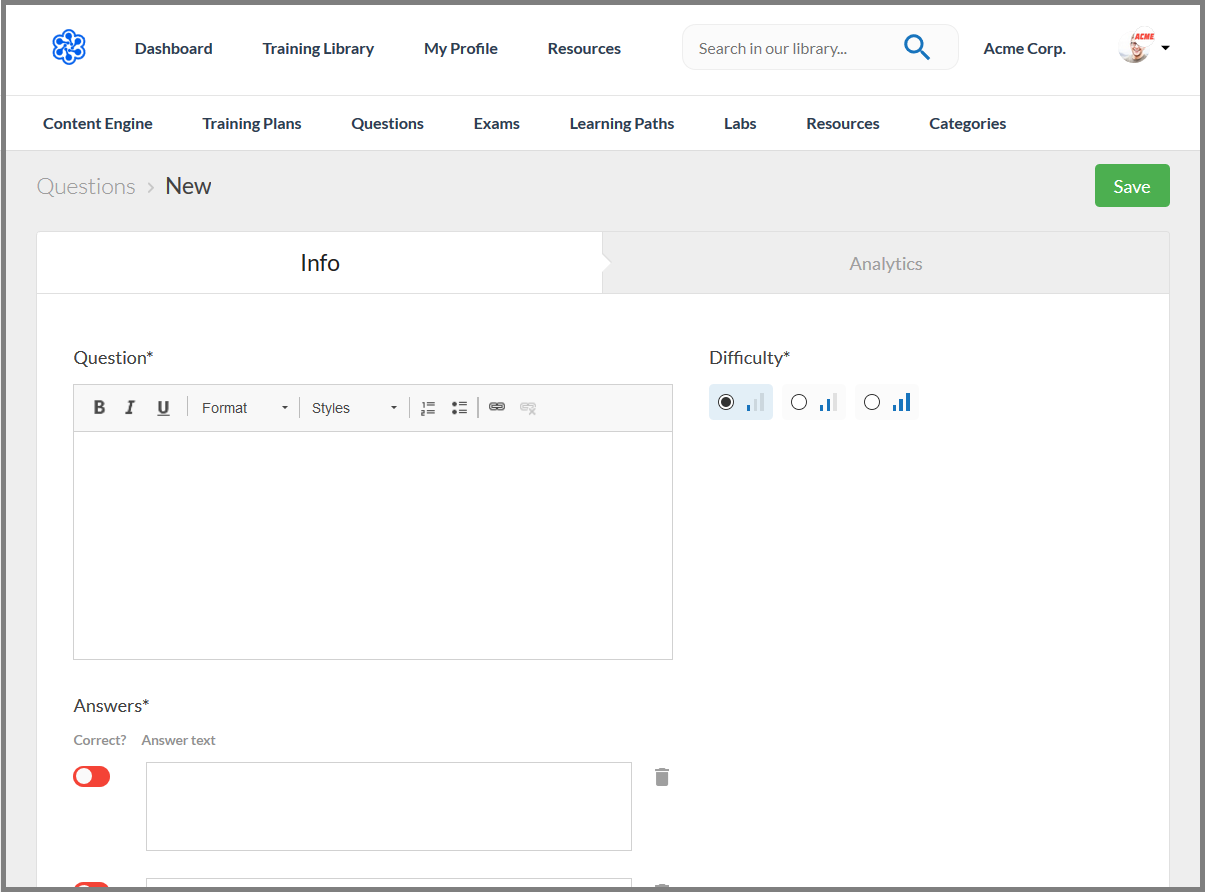
Task: Click the search magnifier icon
Action: pyautogui.click(x=917, y=47)
